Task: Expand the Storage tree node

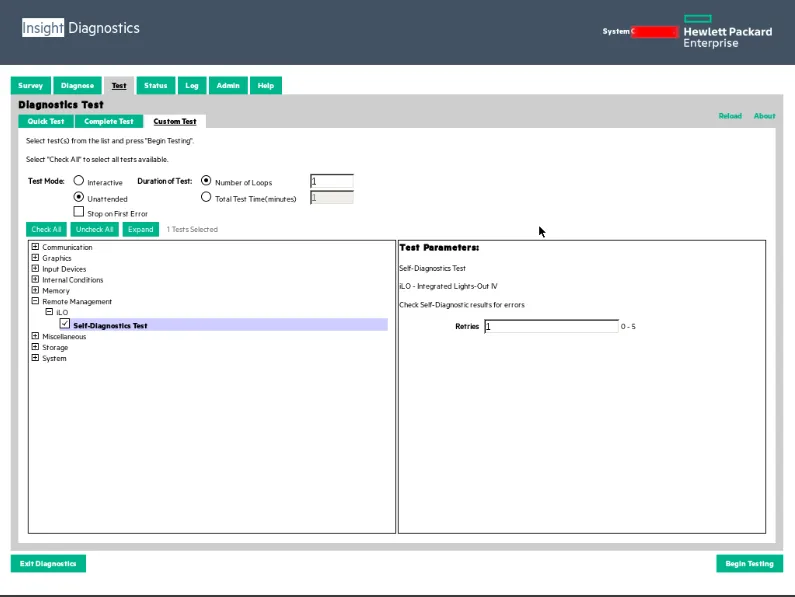Action: [x=35, y=347]
